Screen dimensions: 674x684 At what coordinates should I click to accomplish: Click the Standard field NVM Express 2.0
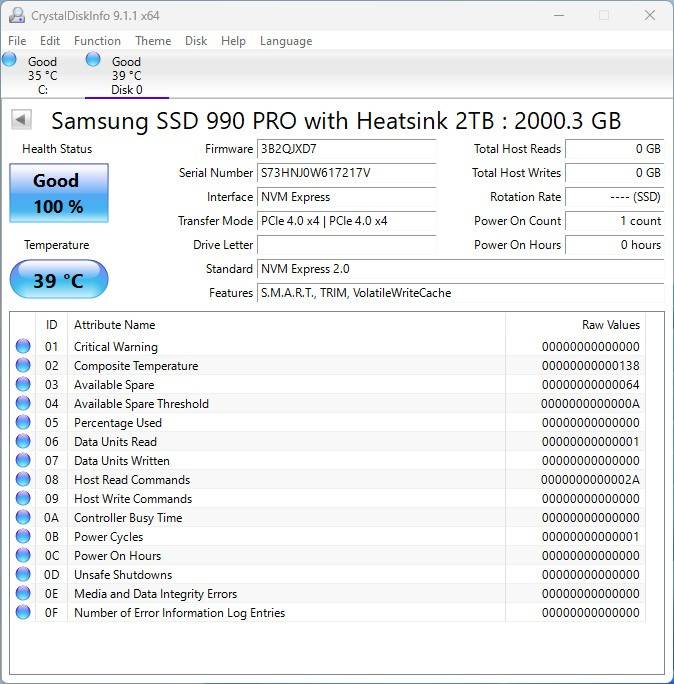461,269
